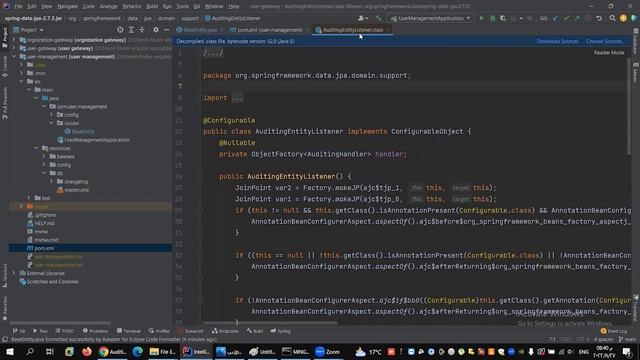Open the Terminal tool window
Viewport: 640px width, 360px height.
(129, 331)
